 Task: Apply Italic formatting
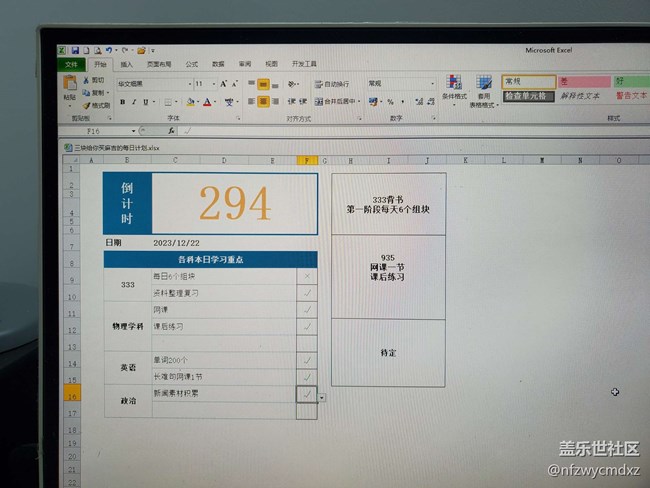click(133, 102)
